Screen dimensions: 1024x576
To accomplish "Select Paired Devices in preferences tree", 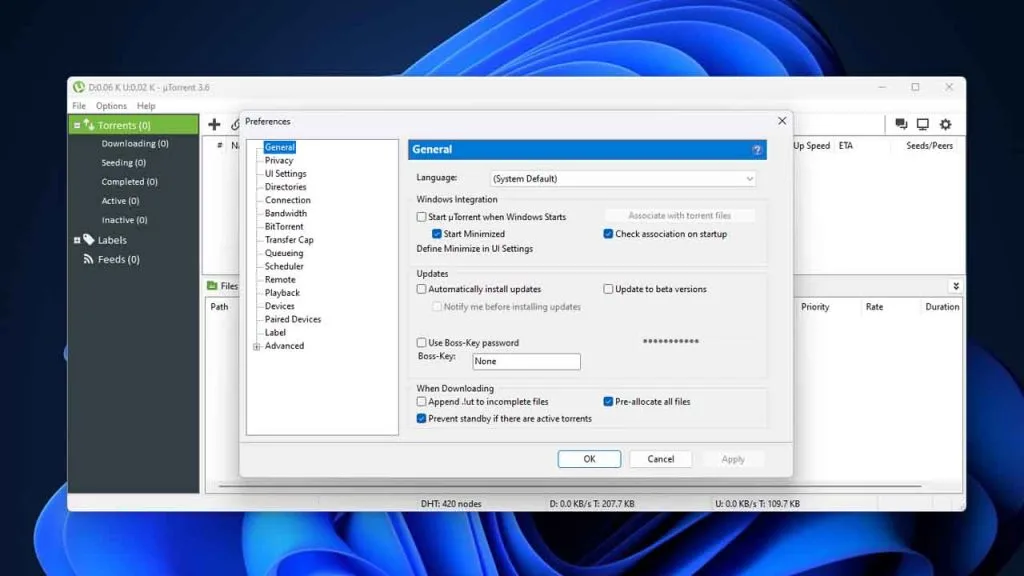I will [293, 319].
